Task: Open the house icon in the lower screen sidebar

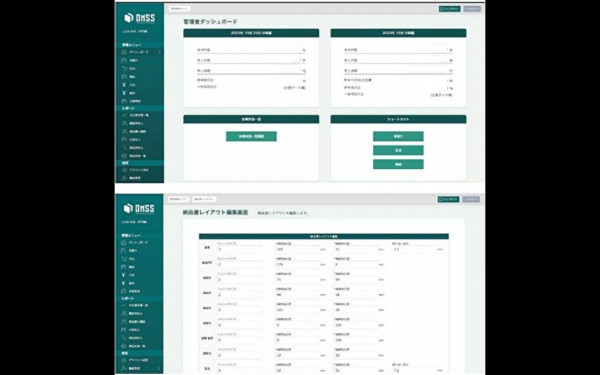Action: [124, 243]
